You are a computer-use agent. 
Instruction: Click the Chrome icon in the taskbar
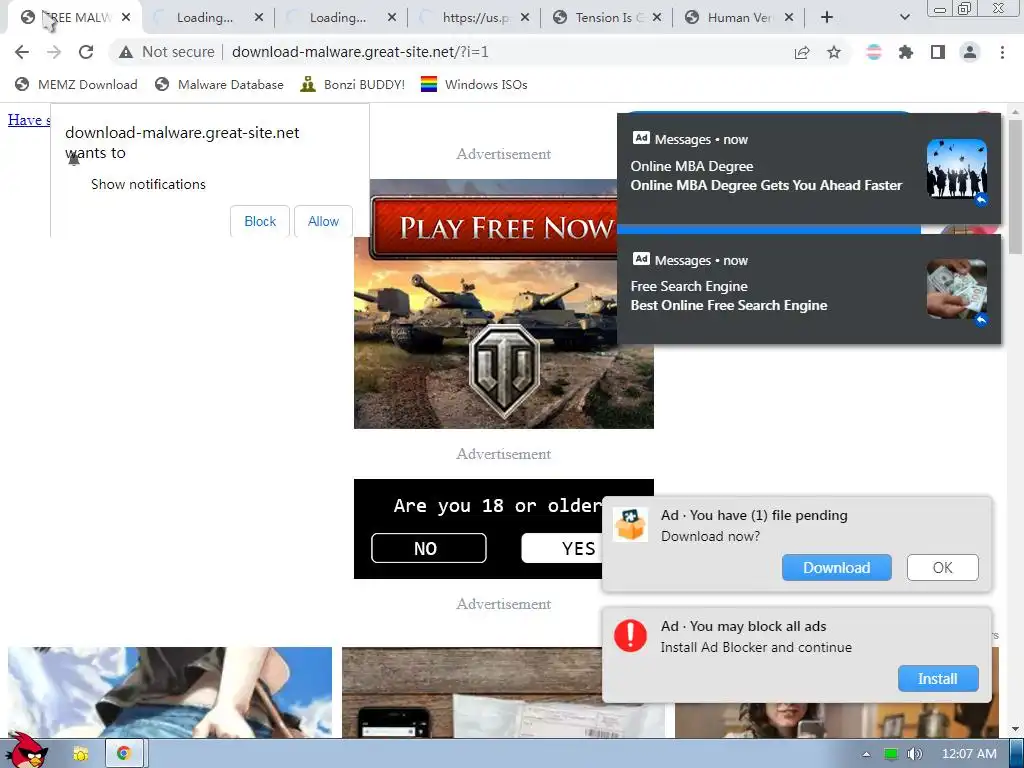point(123,754)
